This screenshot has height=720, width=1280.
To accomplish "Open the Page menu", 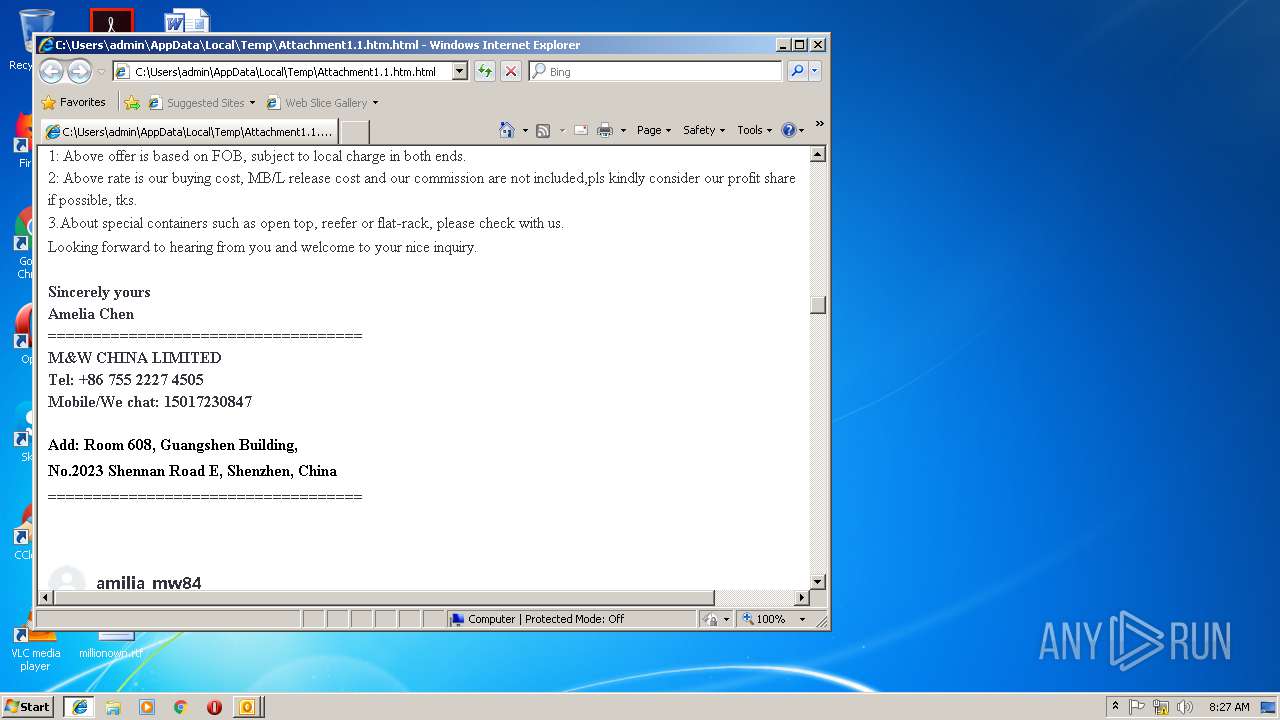I will click(654, 130).
